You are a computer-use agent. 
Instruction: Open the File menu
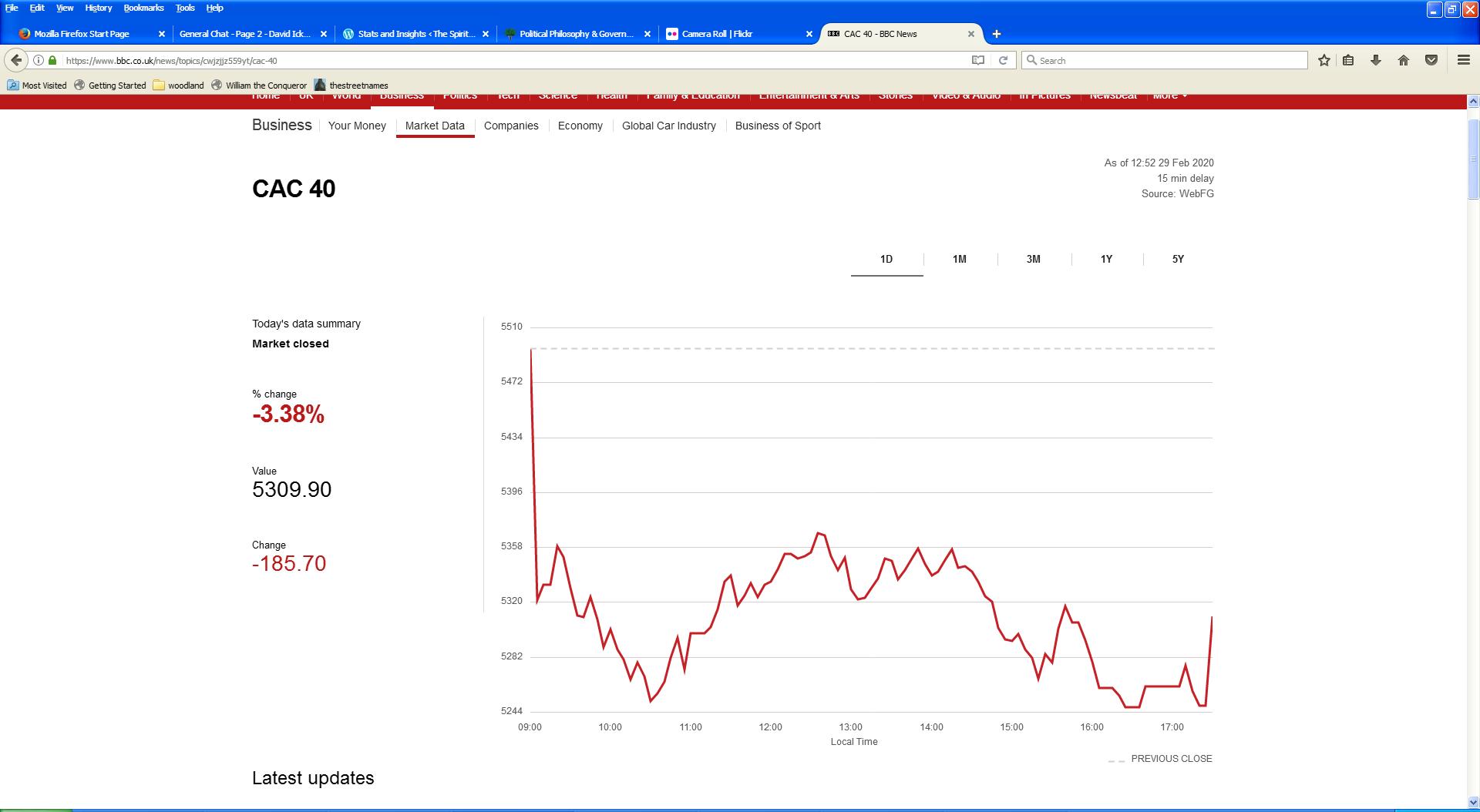coord(12,8)
